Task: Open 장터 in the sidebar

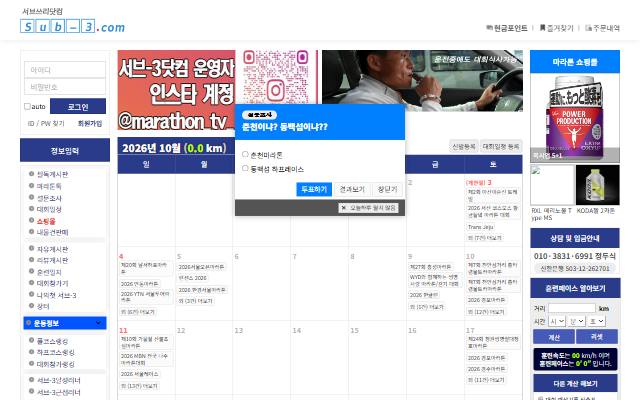Action: pyautogui.click(x=43, y=306)
